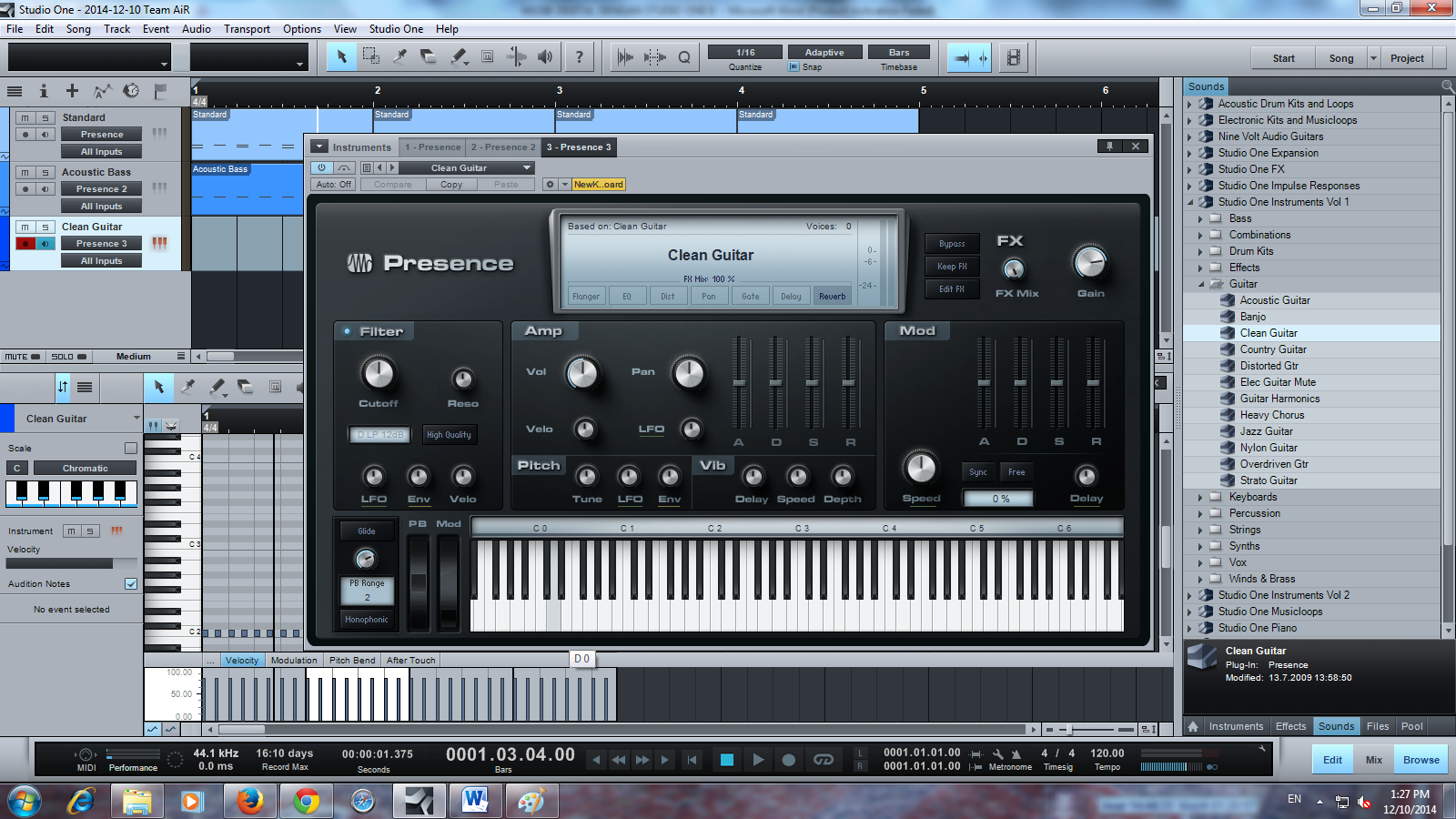1456x819 pixels.
Task: Select the Arrow tool in the top toolbar
Action: pyautogui.click(x=342, y=56)
